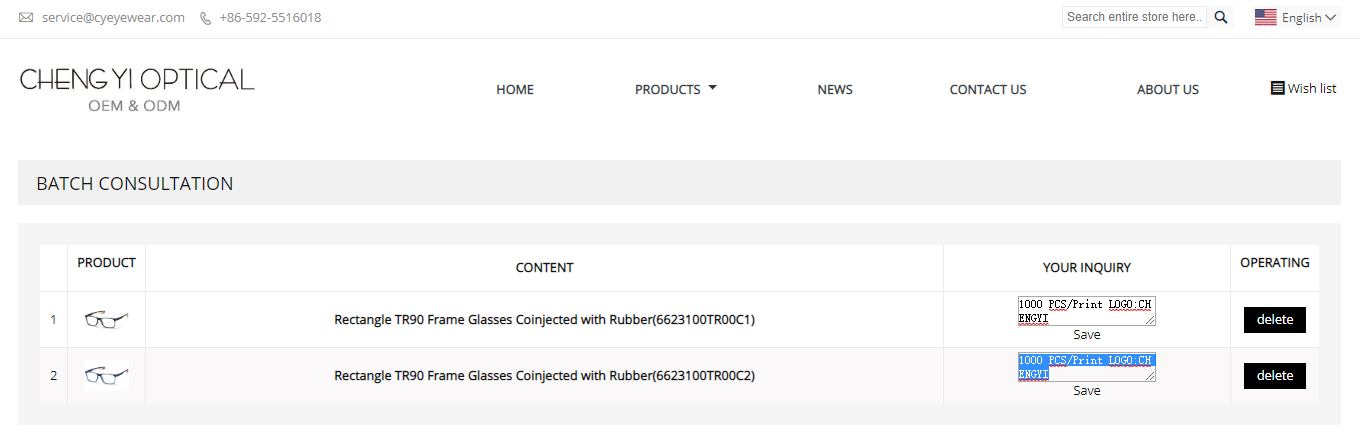
Task: Click the phone icon in top bar
Action: [205, 18]
